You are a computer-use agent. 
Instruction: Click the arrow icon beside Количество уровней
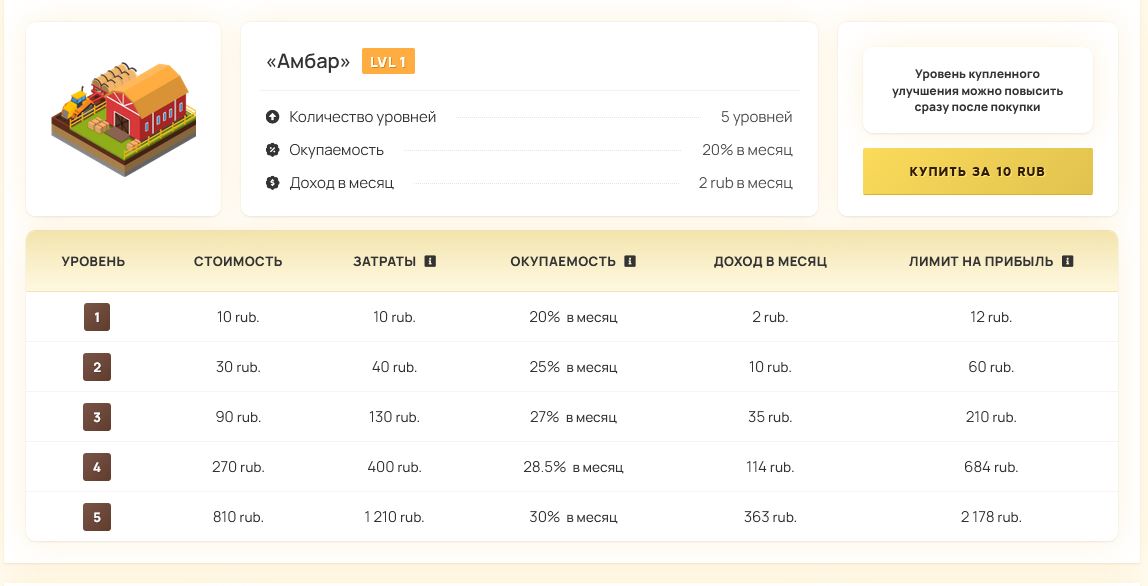point(272,117)
